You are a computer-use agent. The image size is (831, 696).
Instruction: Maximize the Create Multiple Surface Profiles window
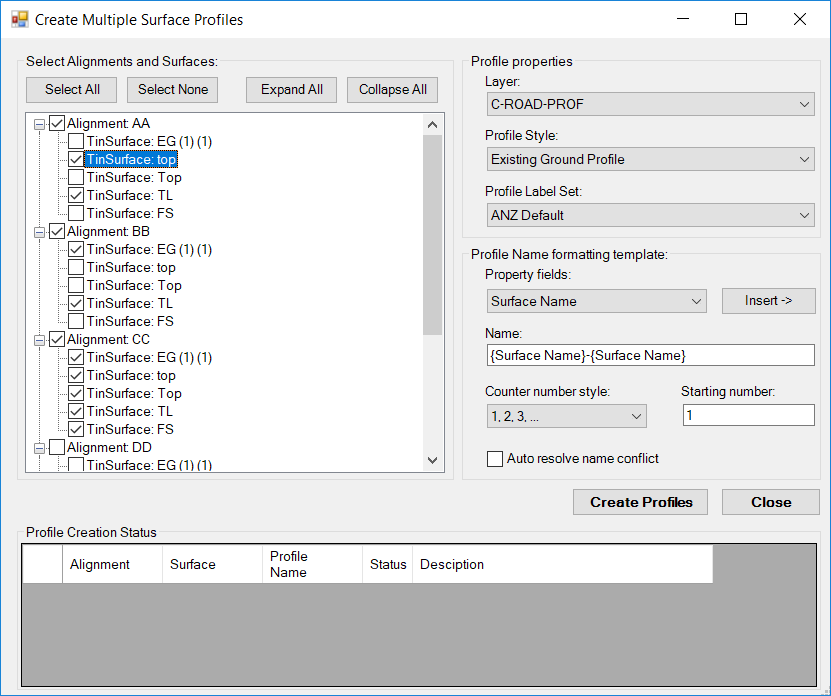coord(741,19)
